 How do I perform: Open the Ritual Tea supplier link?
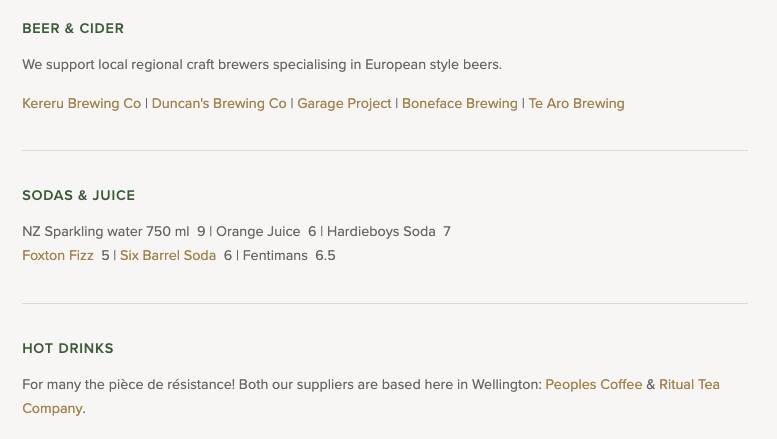[x=689, y=384]
